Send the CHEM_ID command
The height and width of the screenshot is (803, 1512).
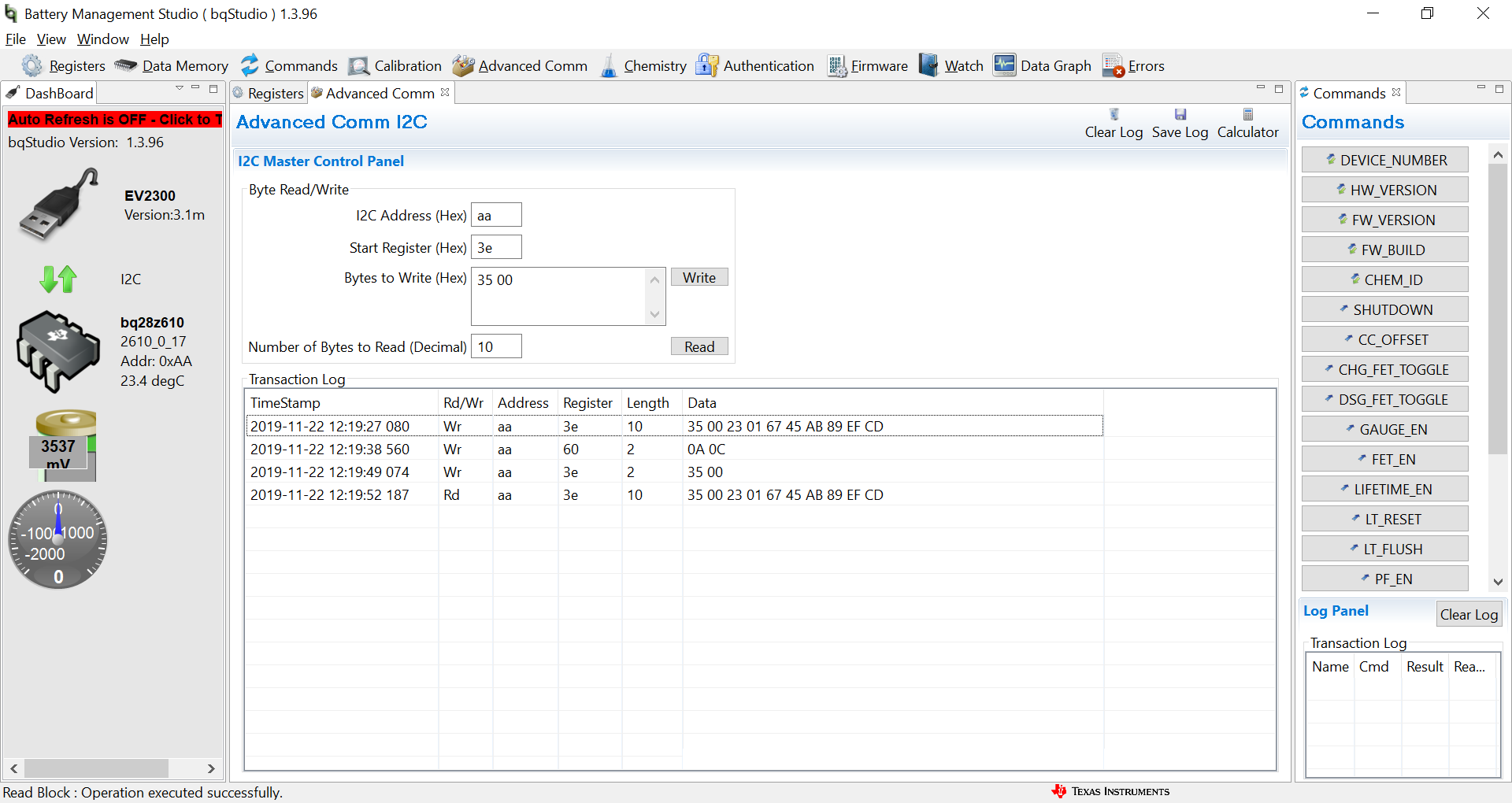(1385, 279)
